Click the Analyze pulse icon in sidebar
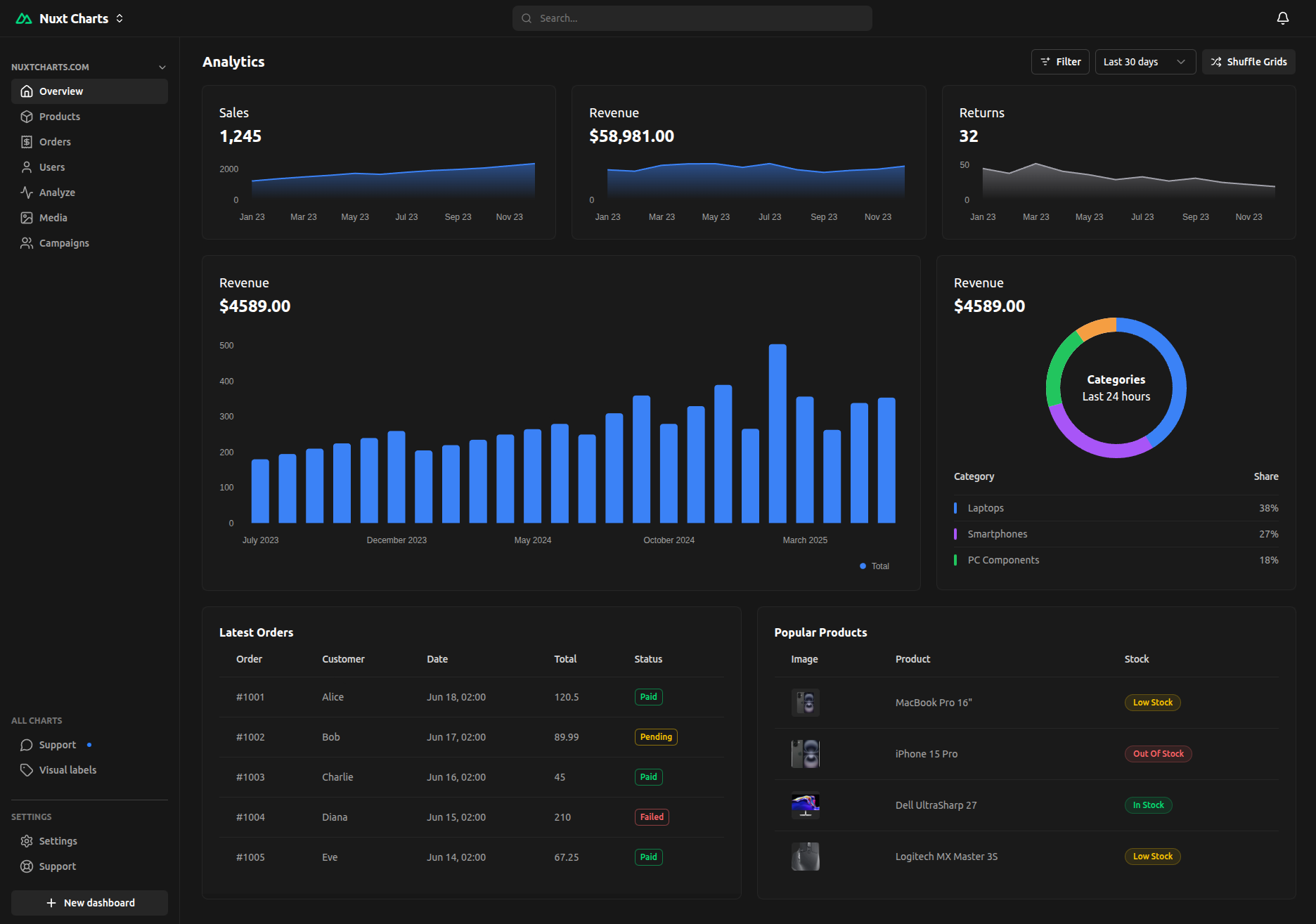The image size is (1316, 924). (x=27, y=193)
